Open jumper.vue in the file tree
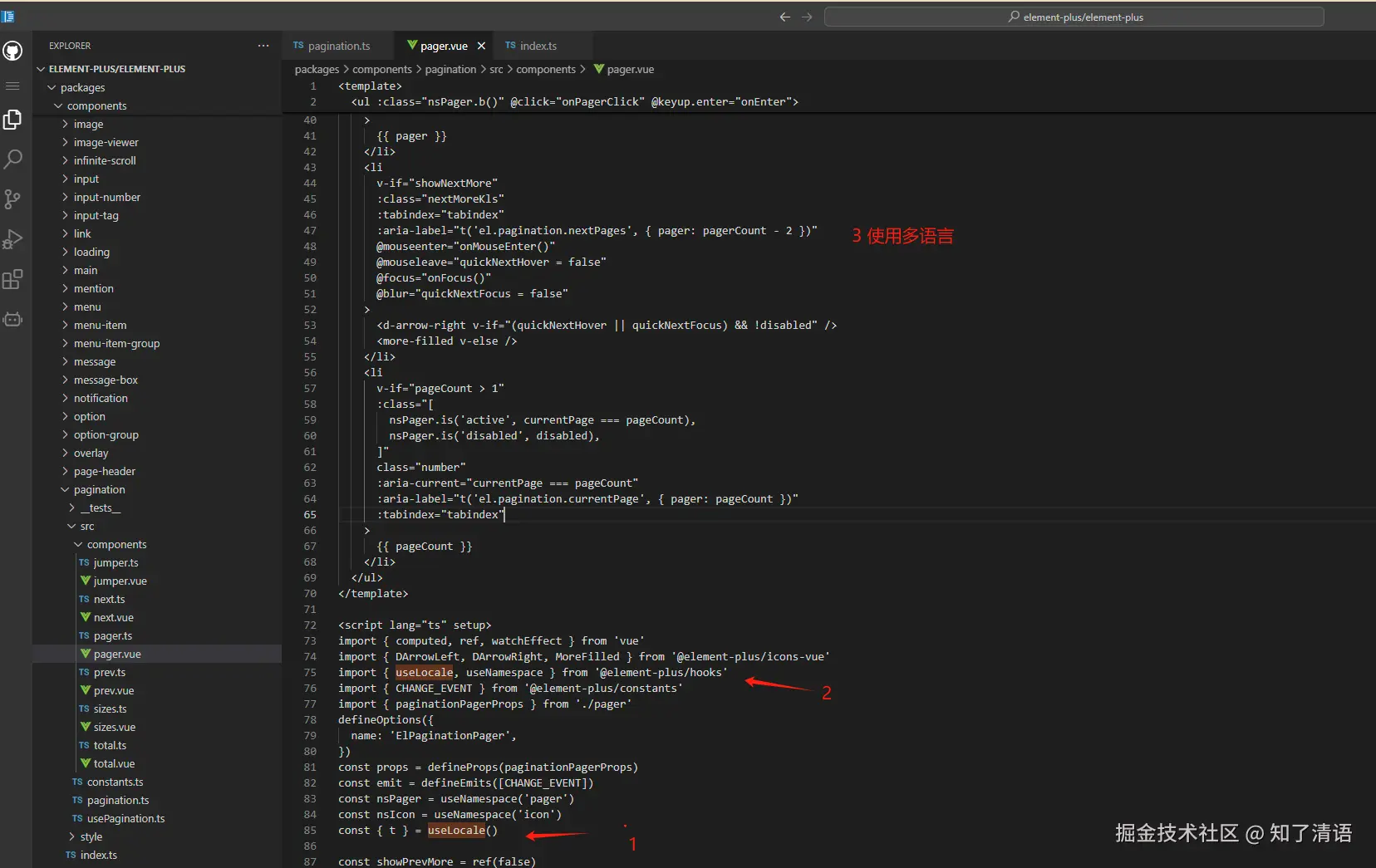The width and height of the screenshot is (1376, 868). coord(120,581)
